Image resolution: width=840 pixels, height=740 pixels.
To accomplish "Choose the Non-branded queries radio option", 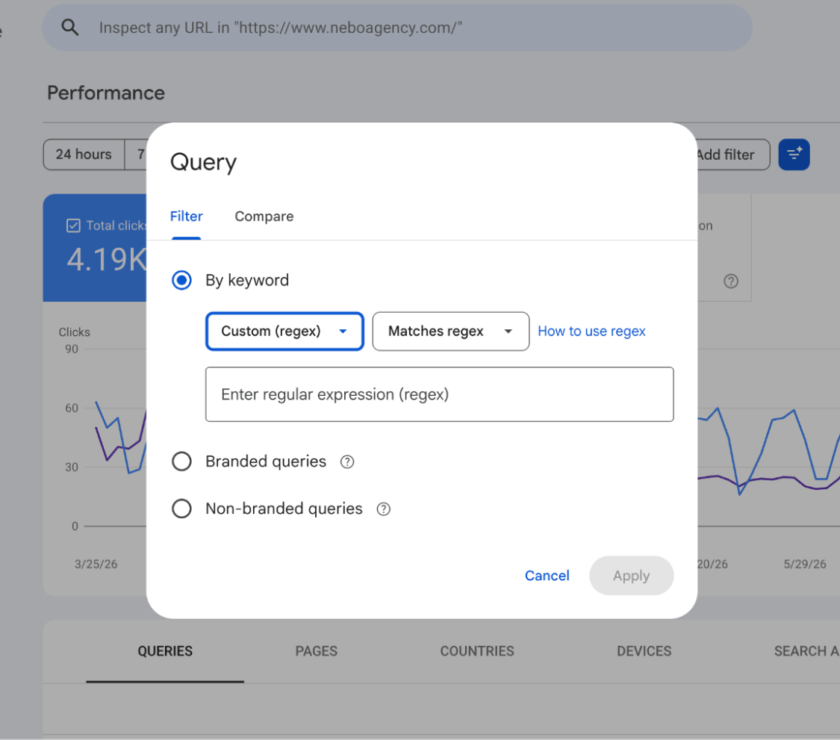I will coord(182,509).
